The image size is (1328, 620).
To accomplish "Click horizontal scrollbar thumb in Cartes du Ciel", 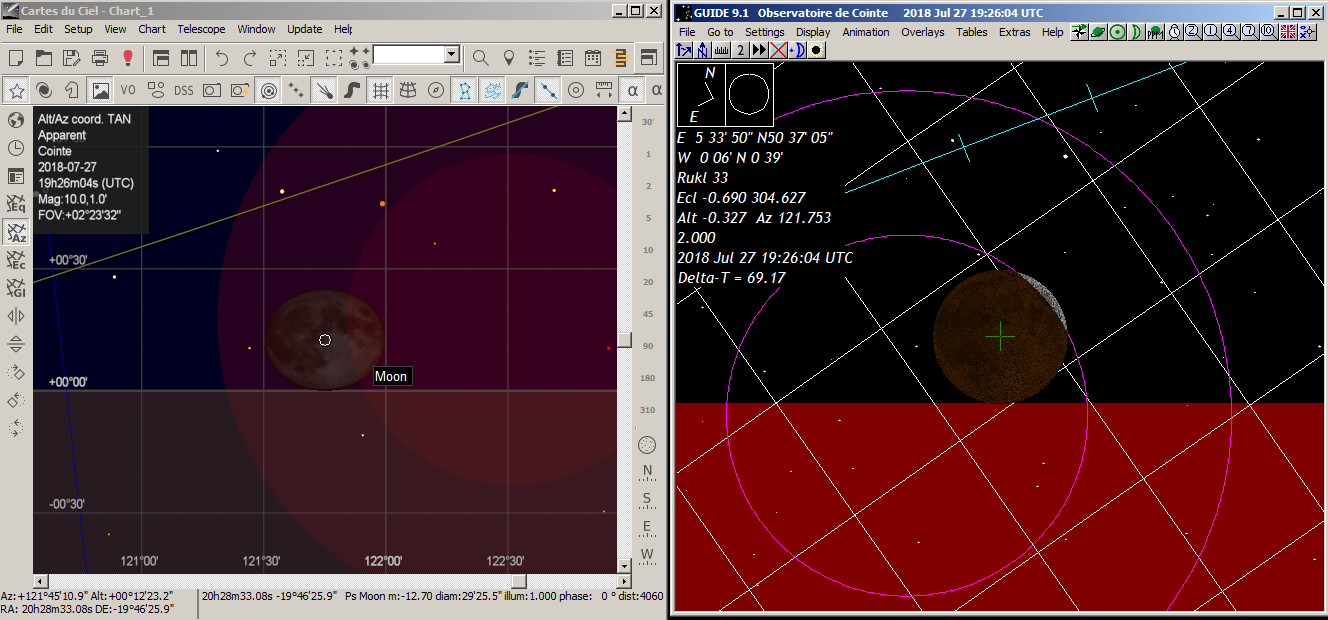I will coord(519,581).
